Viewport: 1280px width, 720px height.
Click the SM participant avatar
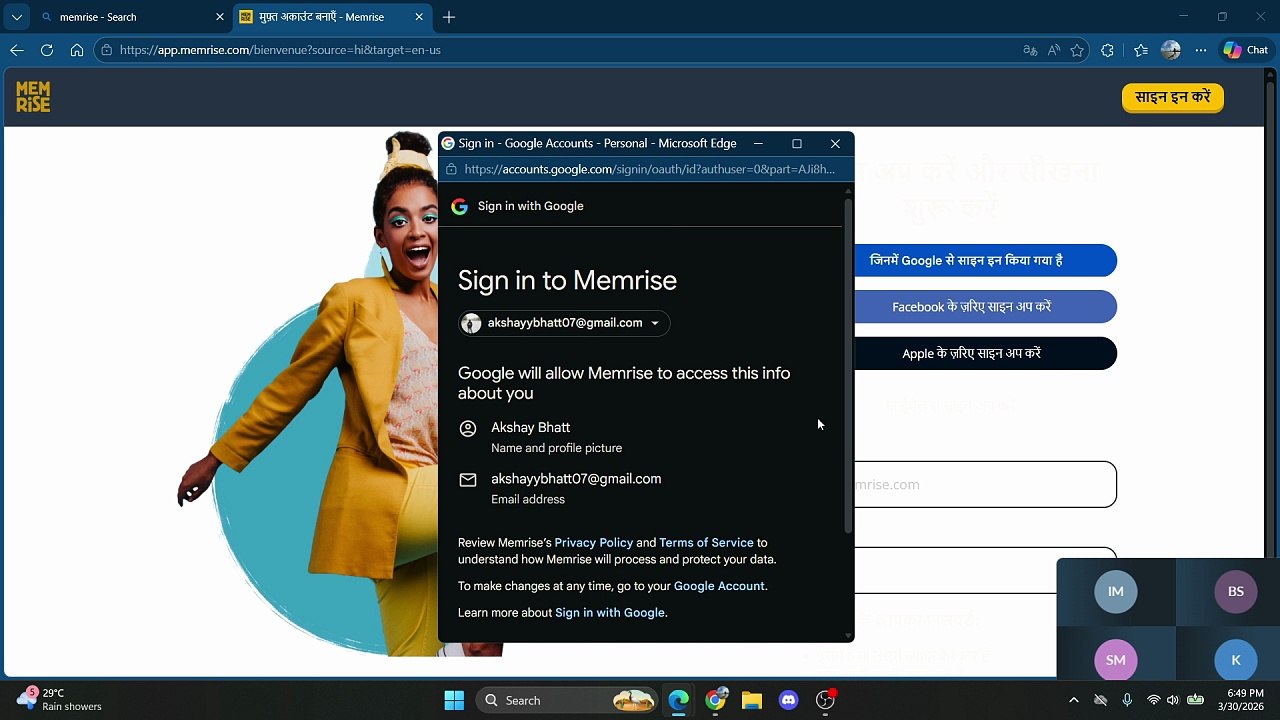pos(1116,660)
